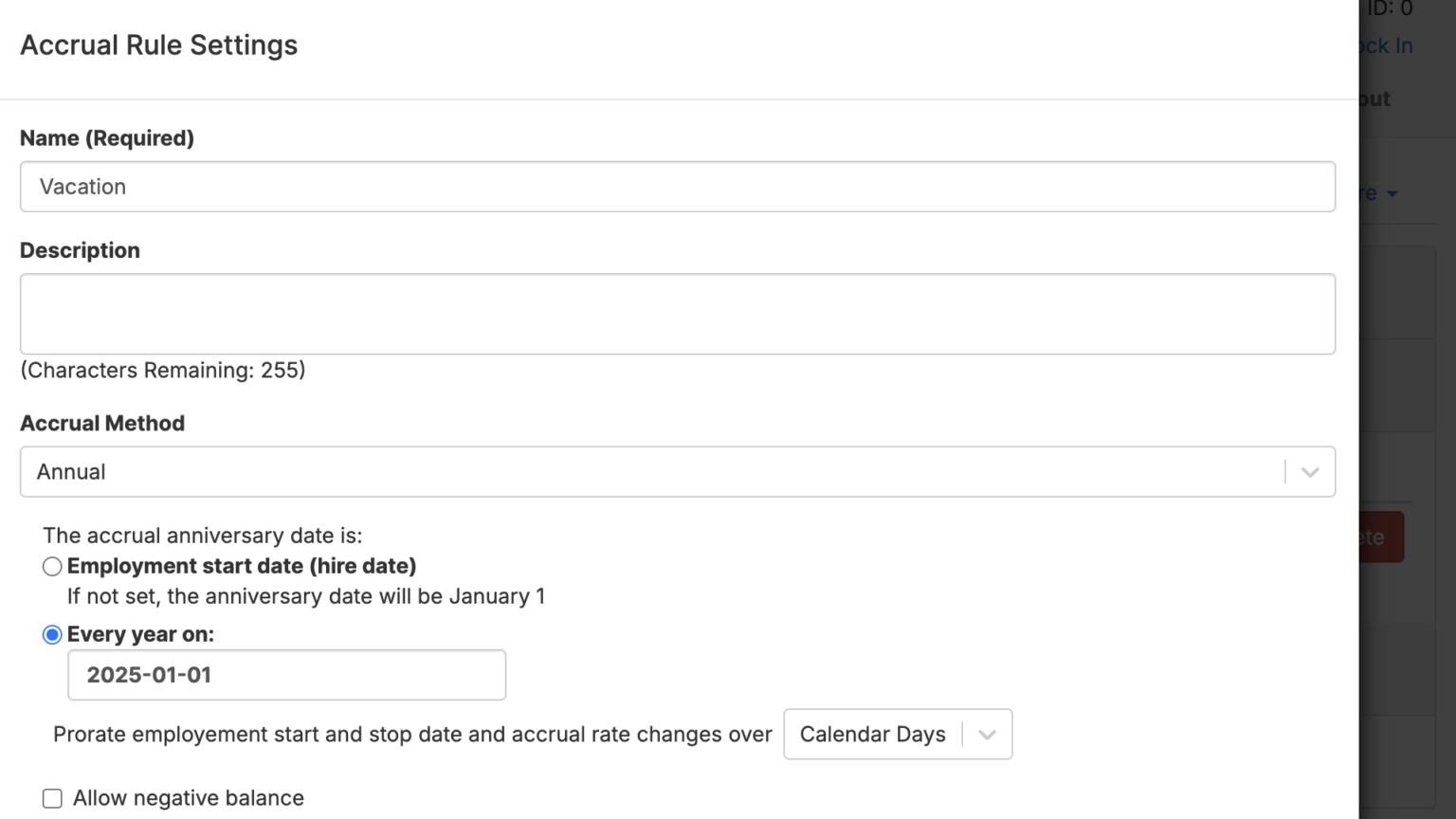
Task: Open the Accrual Method dropdown showing Annual
Action: click(x=654, y=472)
